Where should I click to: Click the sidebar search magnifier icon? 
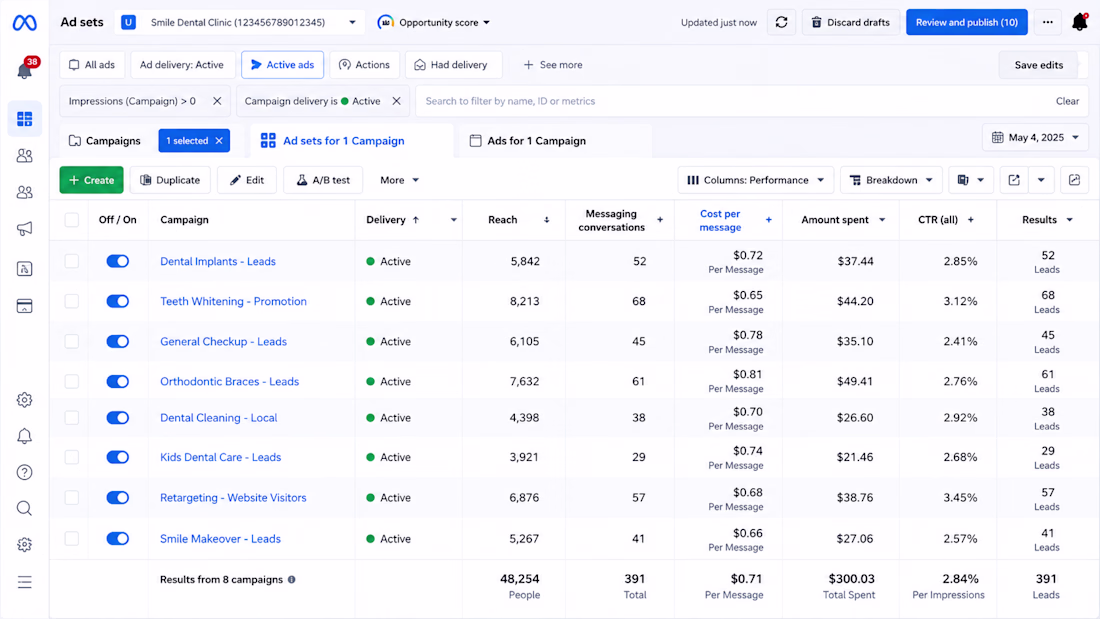coord(25,508)
